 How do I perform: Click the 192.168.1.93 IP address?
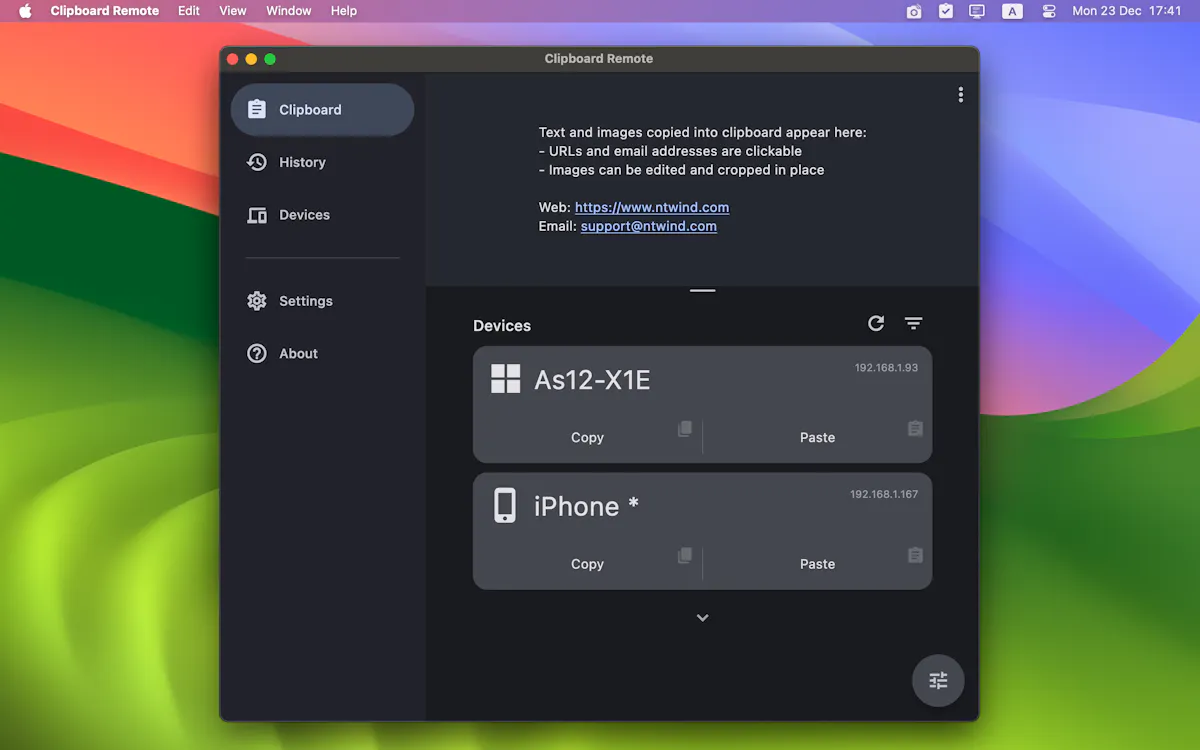tap(886, 368)
